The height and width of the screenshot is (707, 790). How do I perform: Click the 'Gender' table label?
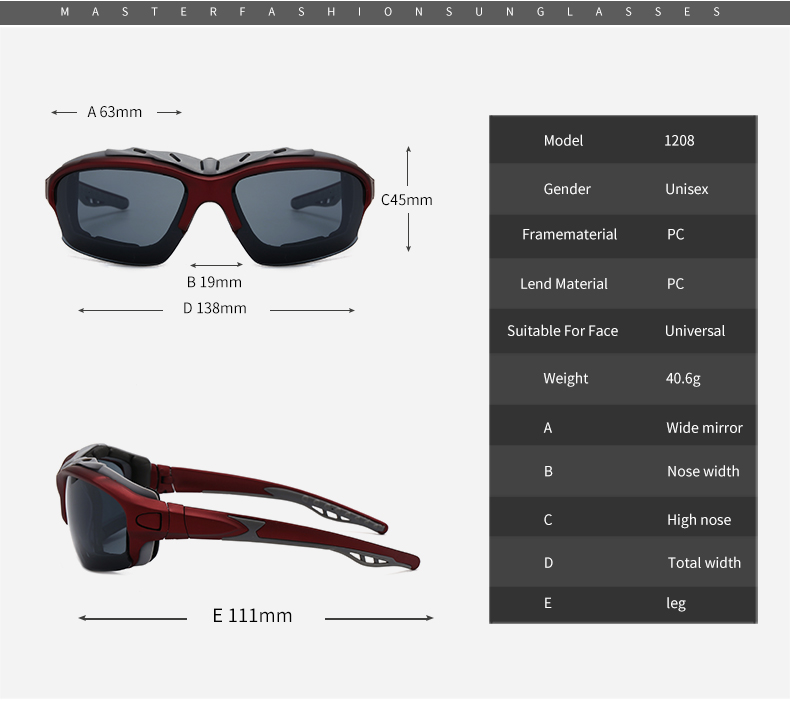pos(567,189)
